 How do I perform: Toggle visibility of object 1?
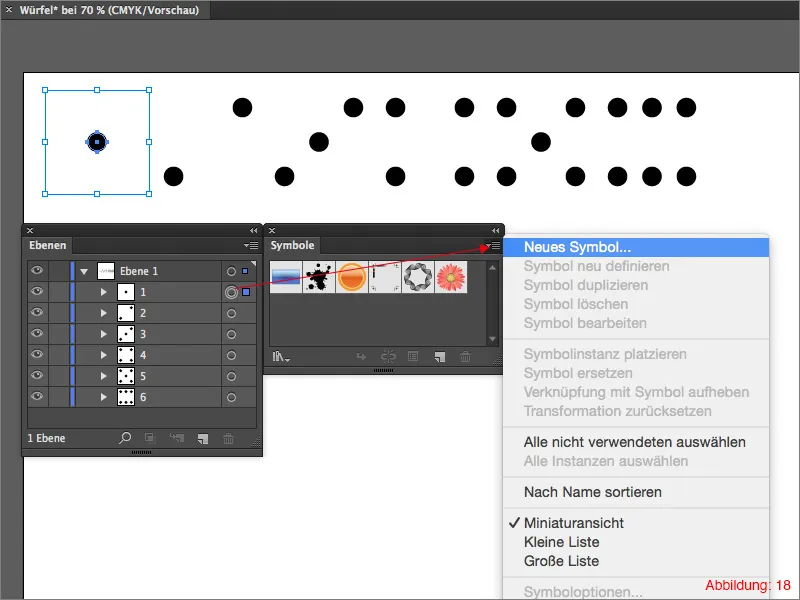tap(37, 291)
